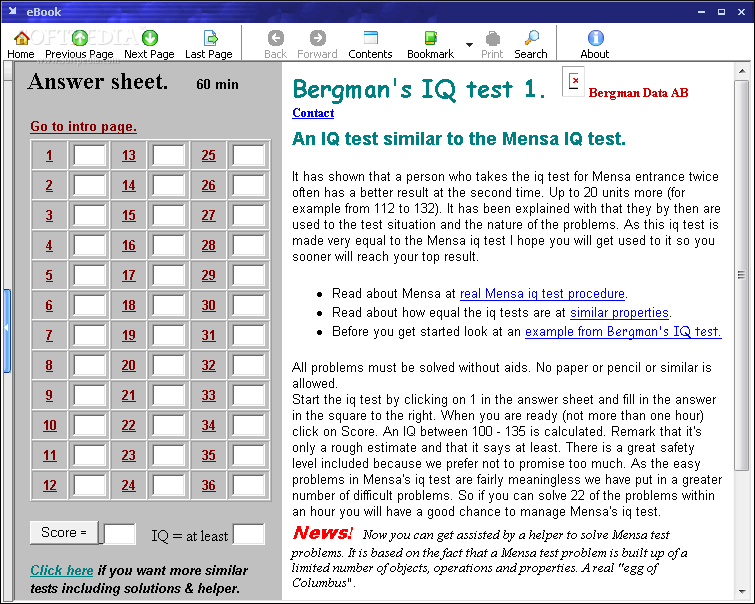
Task: Open problem 16 link
Action: (129, 246)
